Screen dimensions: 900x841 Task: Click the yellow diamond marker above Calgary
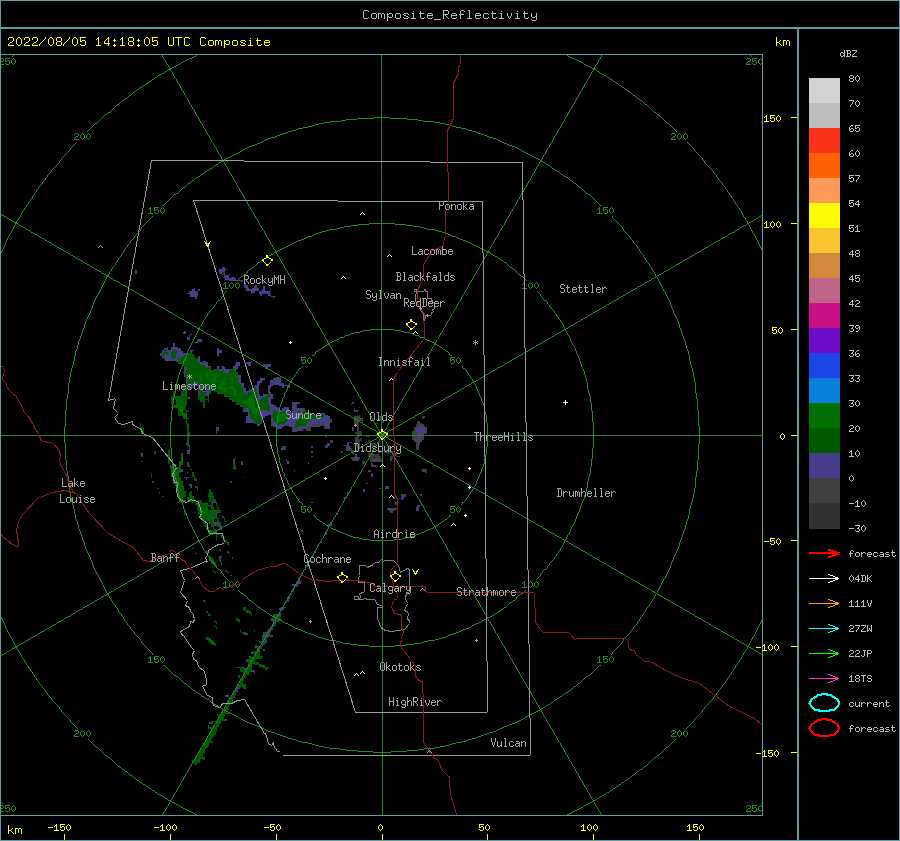(x=395, y=576)
